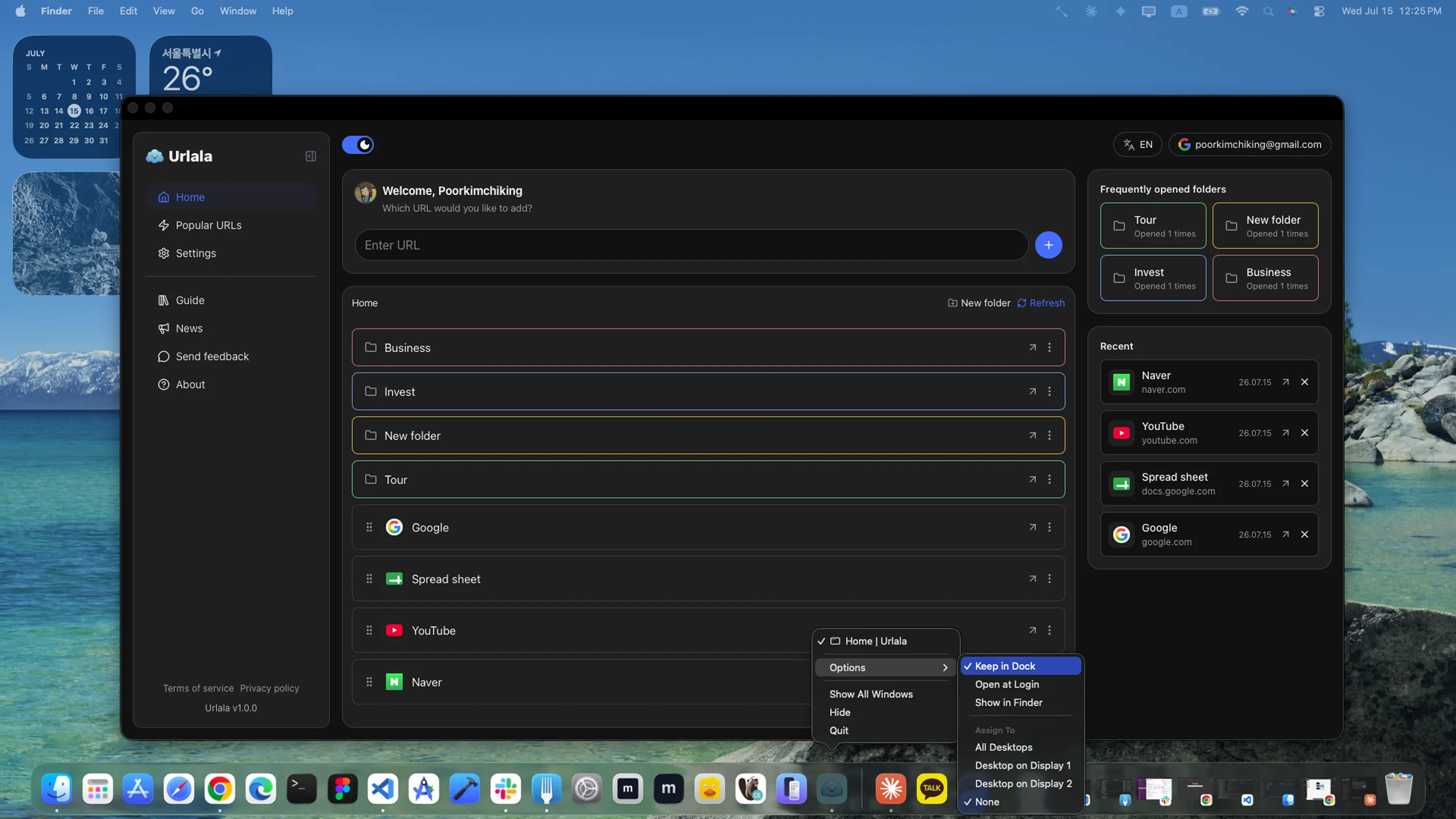Open Business folder in new window arrow
Viewport: 1456px width, 819px height.
[x=1033, y=347]
